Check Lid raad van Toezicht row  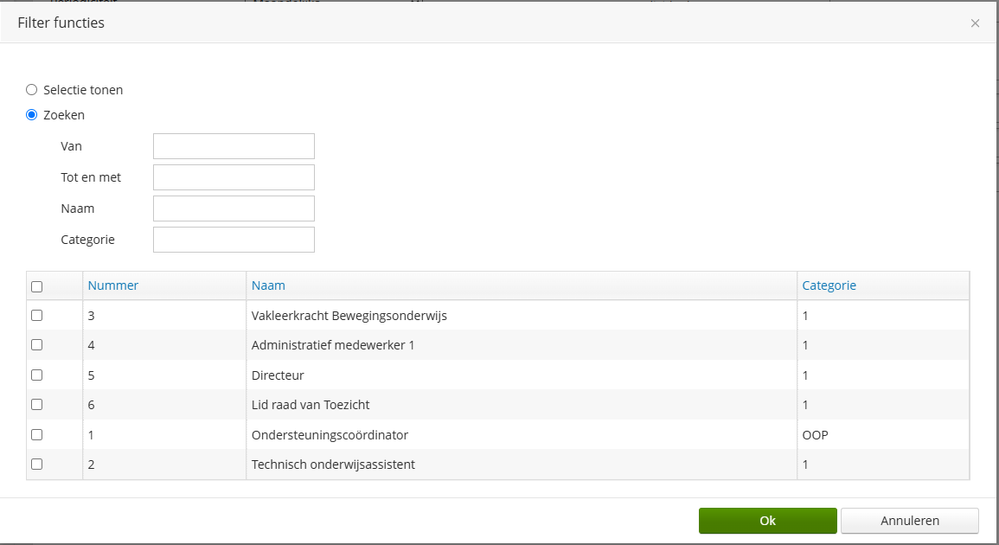37,405
